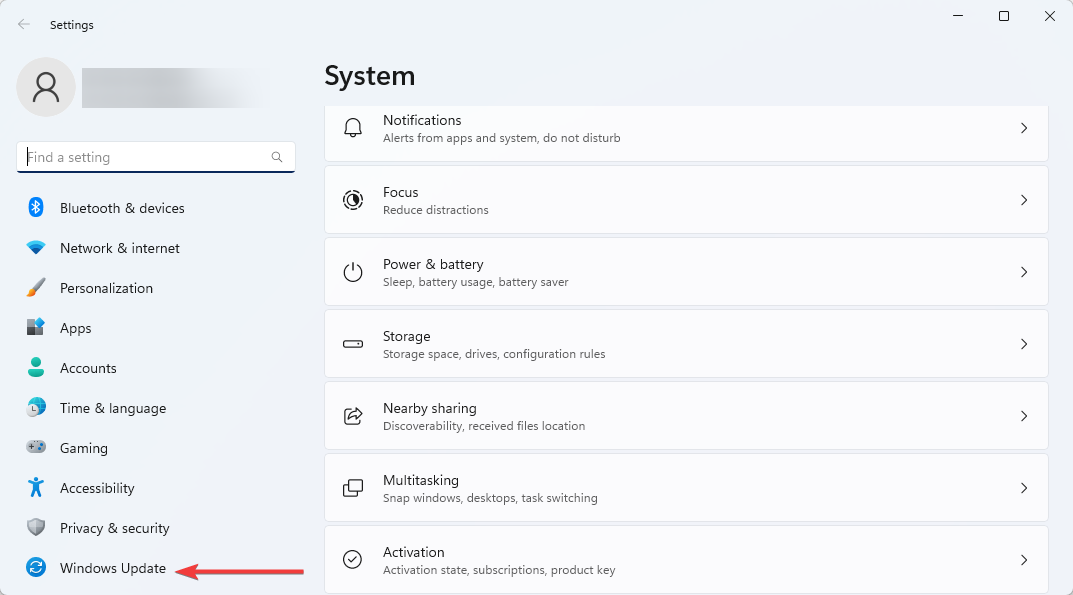The image size is (1073, 595).
Task: Expand the Focus row chevron
Action: 1024,200
